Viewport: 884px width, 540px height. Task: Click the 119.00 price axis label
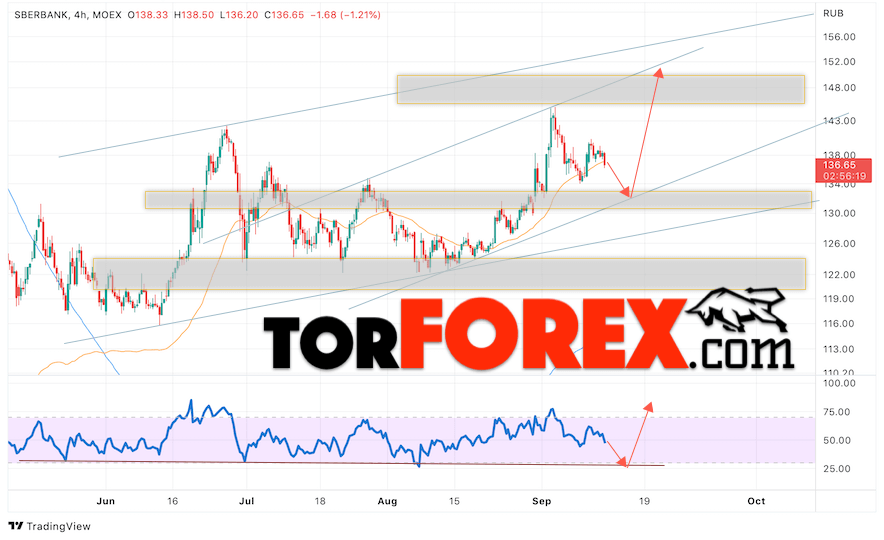pos(839,299)
